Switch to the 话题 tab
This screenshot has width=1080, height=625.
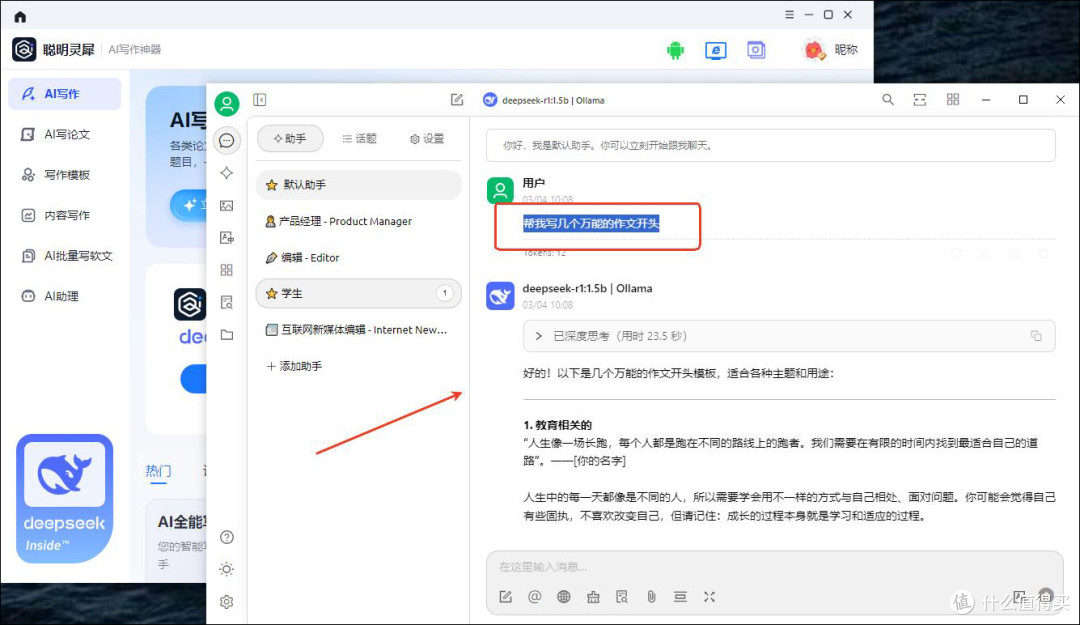360,139
